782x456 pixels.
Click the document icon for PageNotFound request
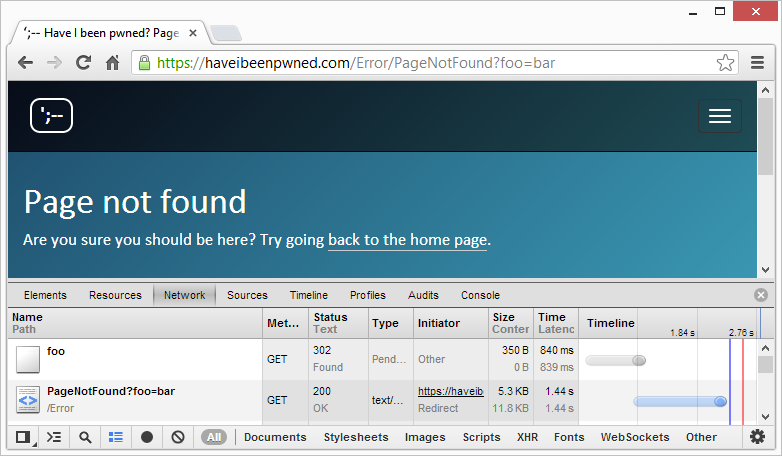click(x=27, y=400)
